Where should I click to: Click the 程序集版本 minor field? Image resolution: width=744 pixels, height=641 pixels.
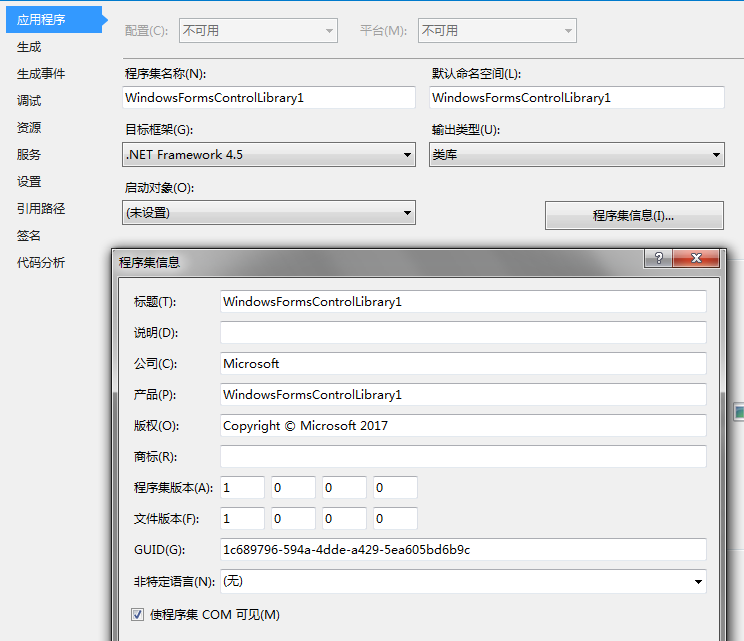[293, 488]
